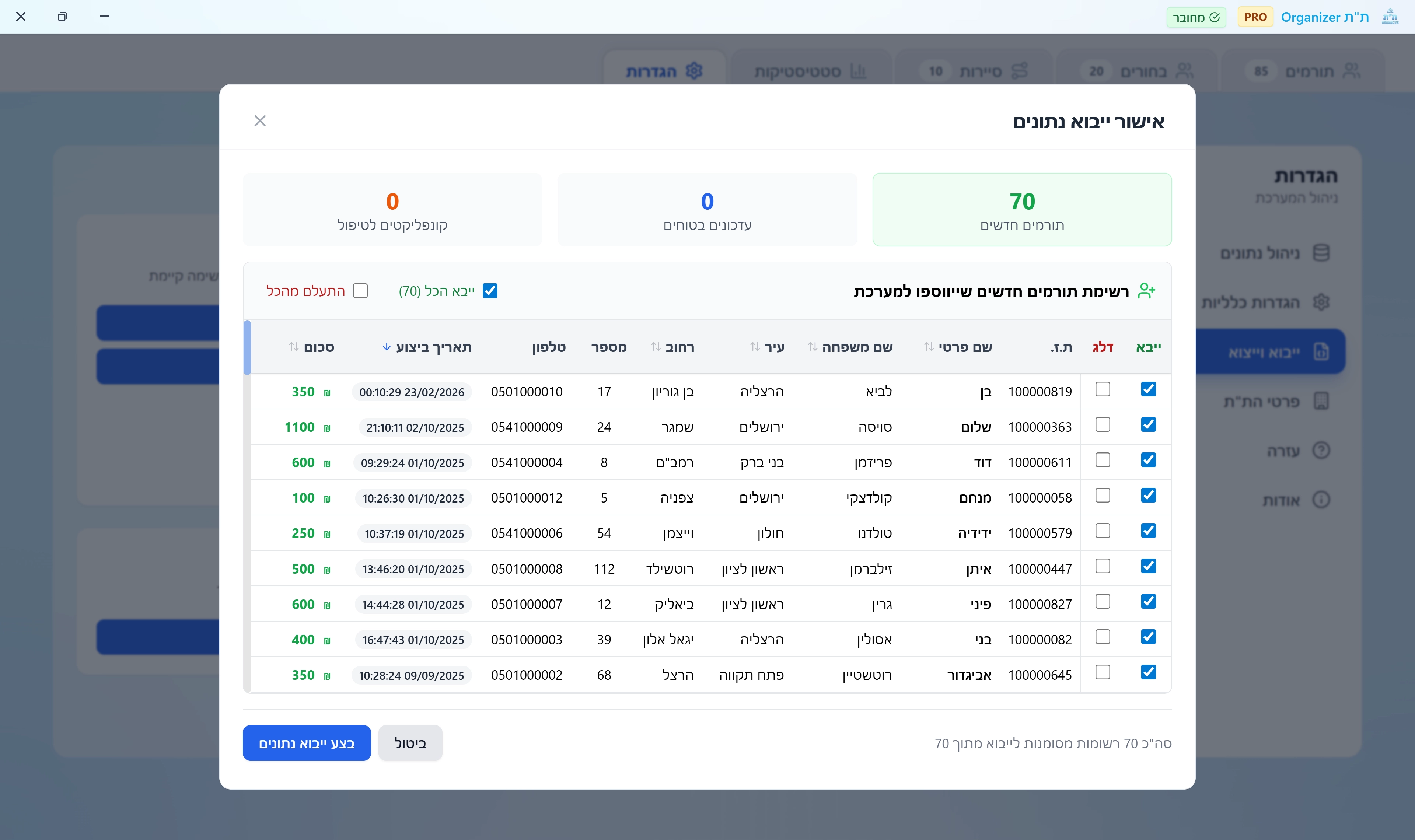
Task: Click the settings gear icon on הגדרות tab
Action: pos(694,71)
